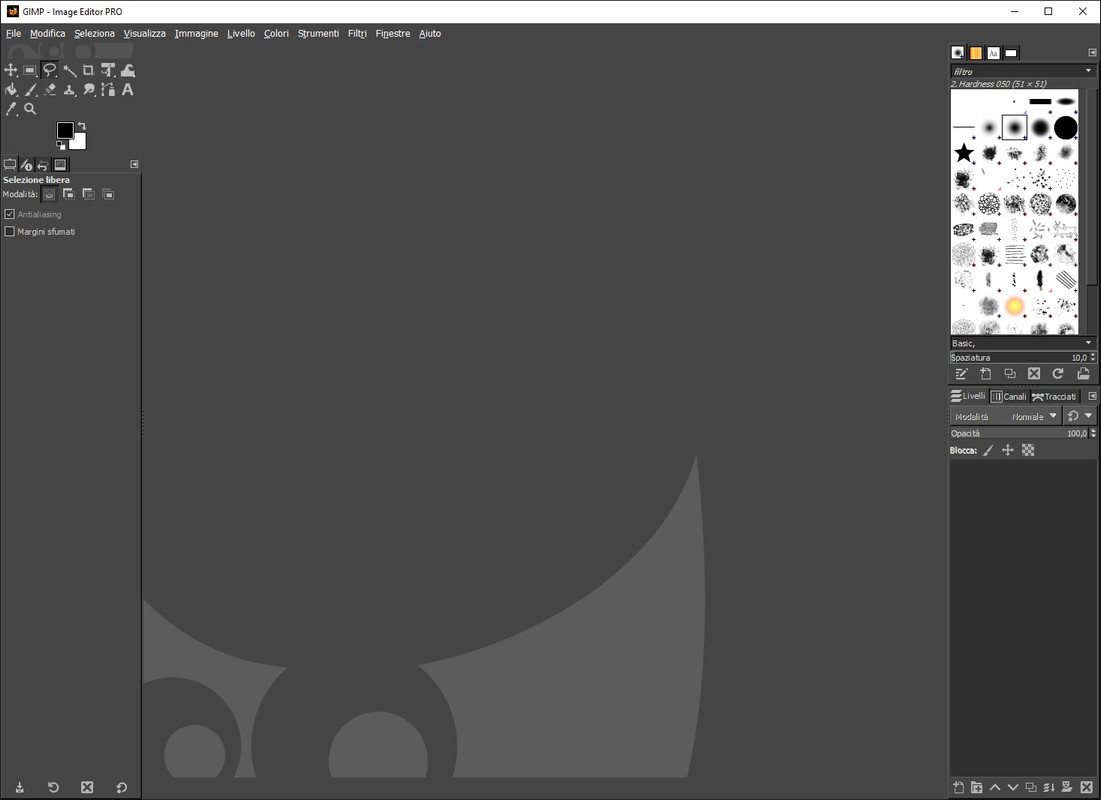Select the Crop tool

tap(88, 70)
